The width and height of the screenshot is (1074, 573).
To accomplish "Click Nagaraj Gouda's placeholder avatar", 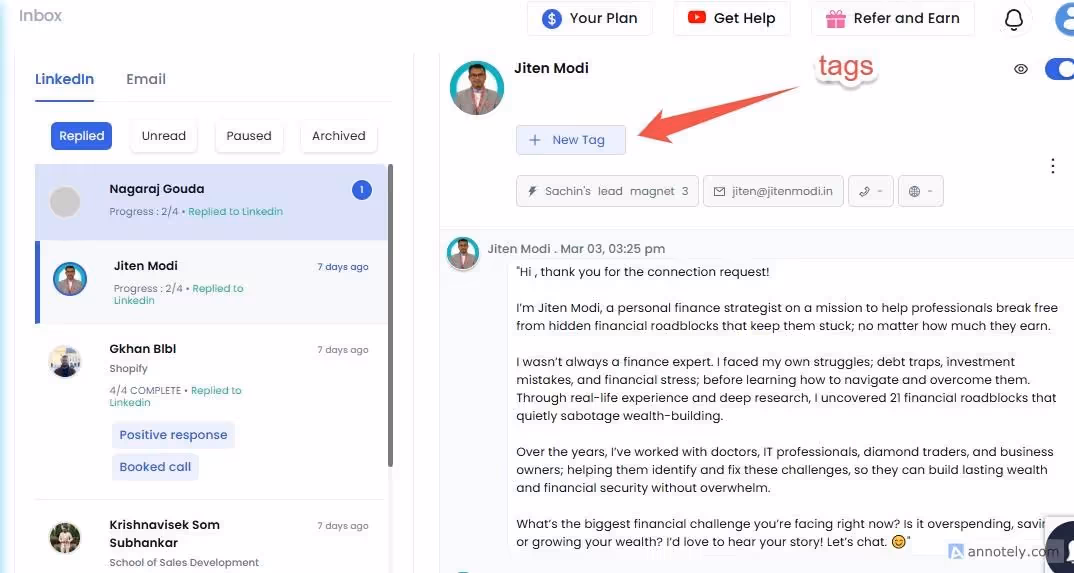I will pos(65,202).
